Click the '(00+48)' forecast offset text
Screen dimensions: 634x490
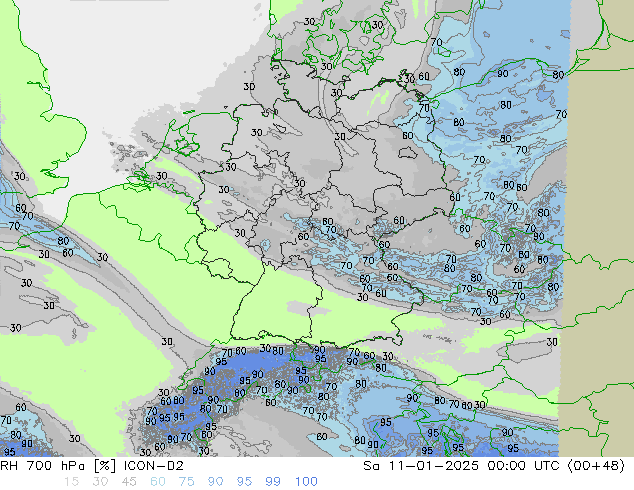[x=596, y=466]
